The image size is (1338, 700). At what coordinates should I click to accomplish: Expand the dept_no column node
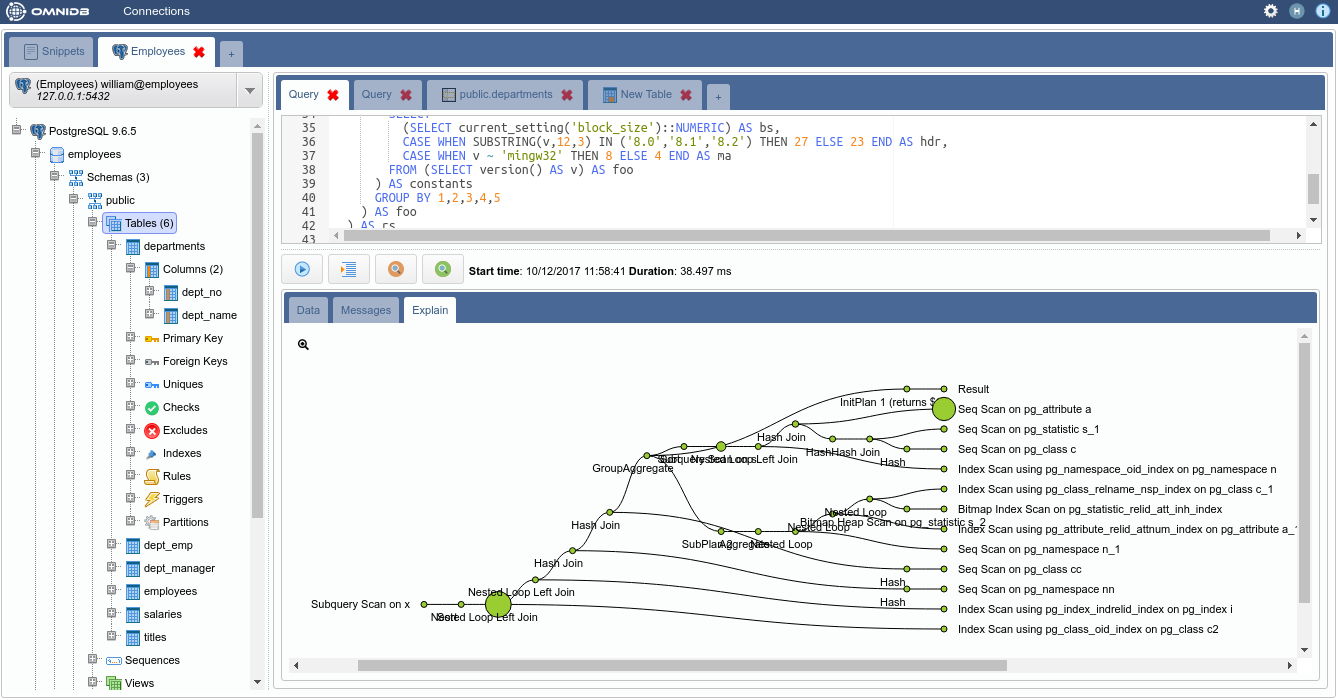point(149,291)
